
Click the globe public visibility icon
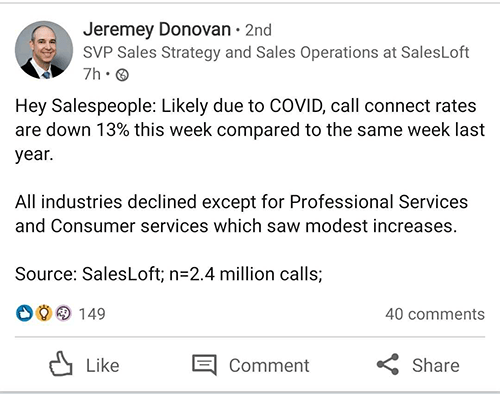coord(122,75)
